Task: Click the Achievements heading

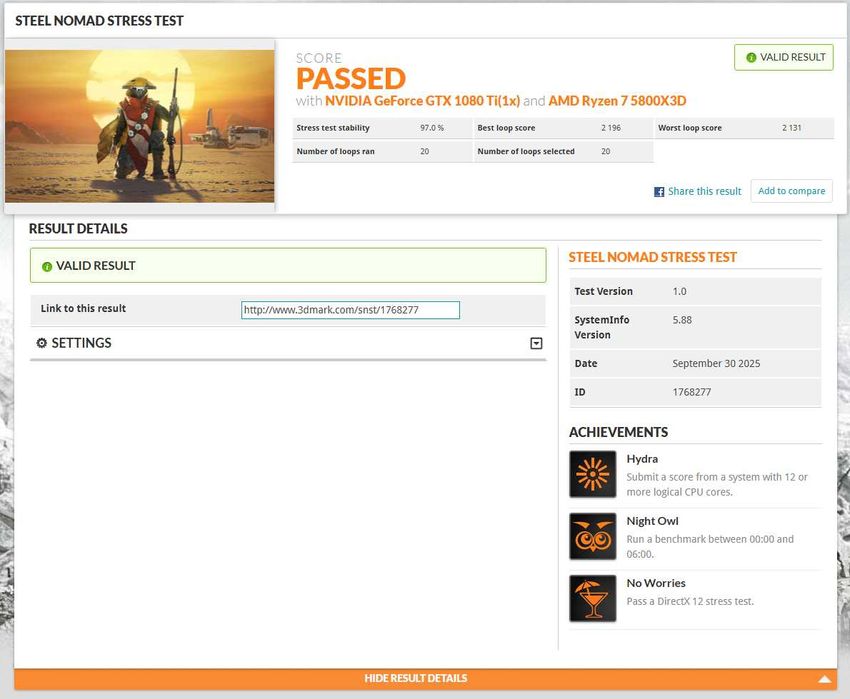Action: click(619, 432)
